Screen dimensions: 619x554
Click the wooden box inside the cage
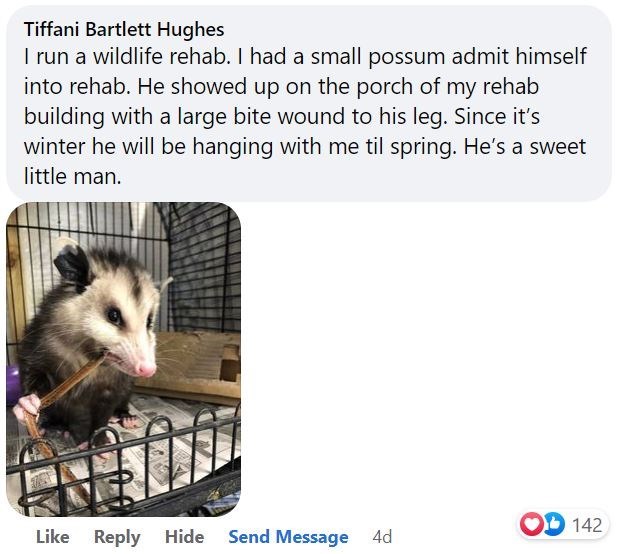(197, 365)
